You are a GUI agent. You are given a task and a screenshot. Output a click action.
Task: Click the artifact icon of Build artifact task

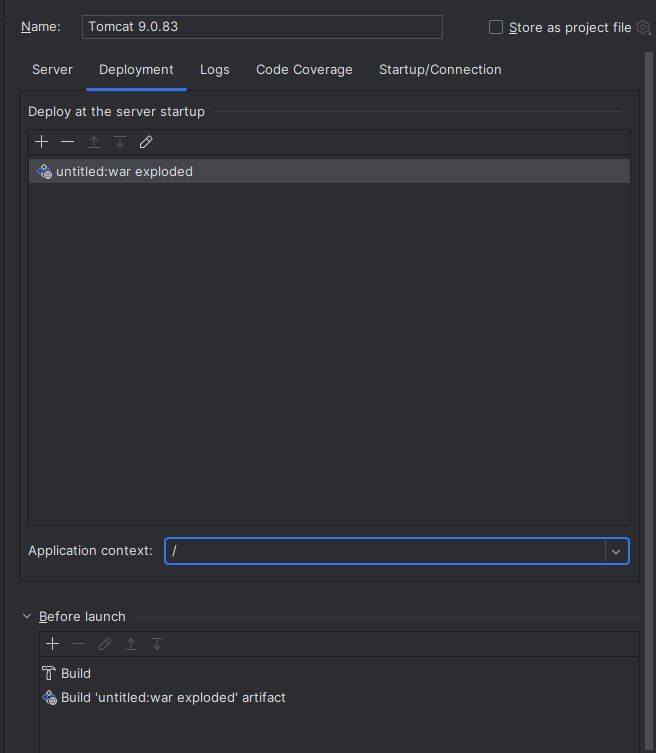pyautogui.click(x=49, y=697)
